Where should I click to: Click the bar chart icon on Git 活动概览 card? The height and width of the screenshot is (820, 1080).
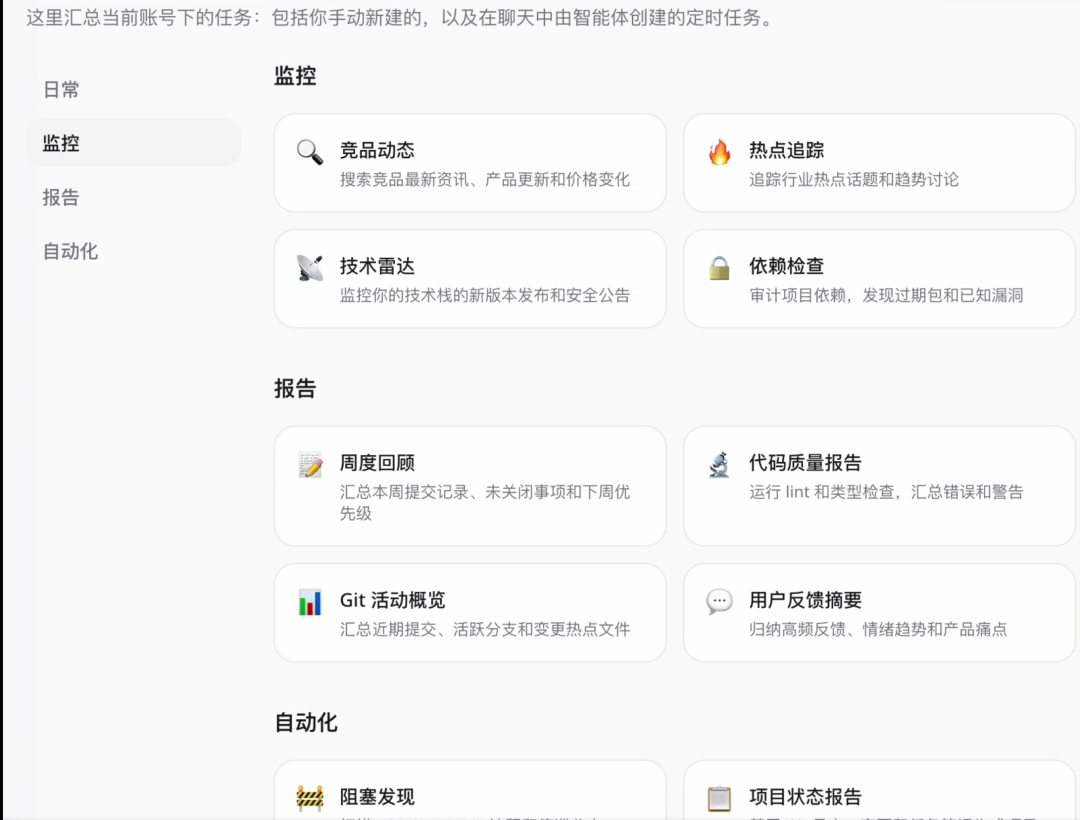pyautogui.click(x=311, y=600)
